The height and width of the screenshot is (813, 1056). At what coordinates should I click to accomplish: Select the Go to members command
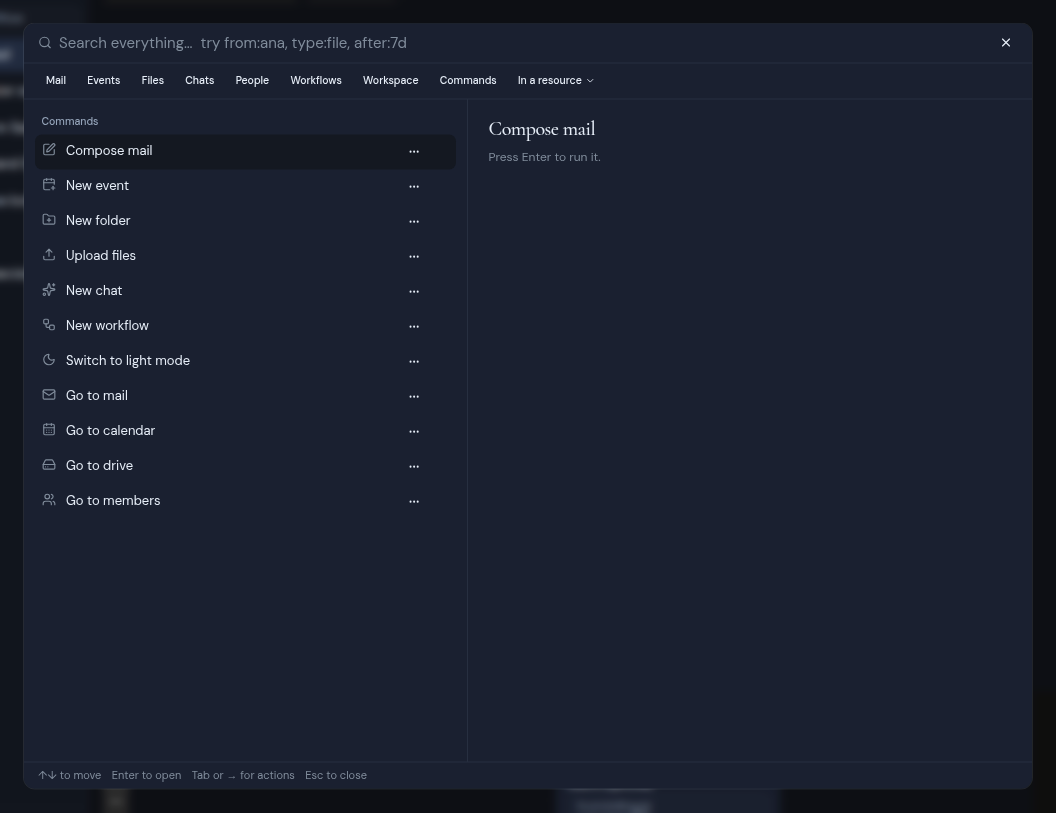(x=245, y=501)
